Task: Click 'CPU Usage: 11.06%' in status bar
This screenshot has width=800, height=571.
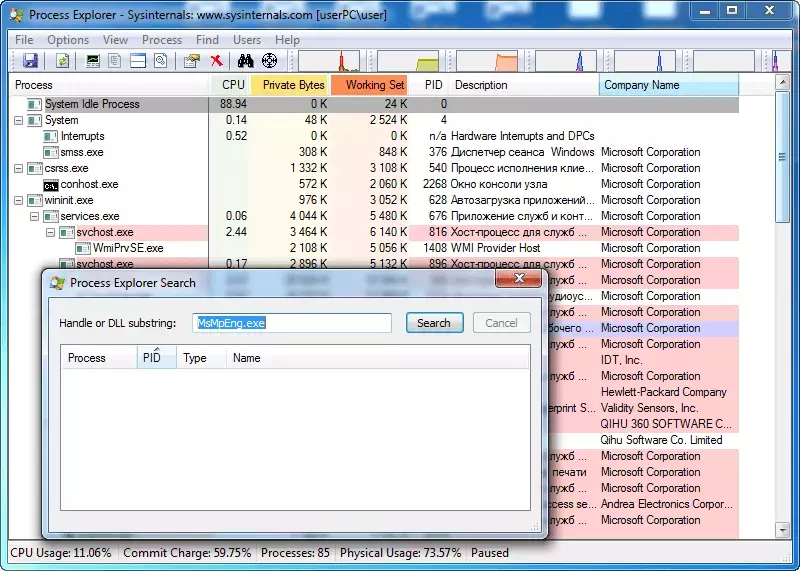Action: point(61,553)
